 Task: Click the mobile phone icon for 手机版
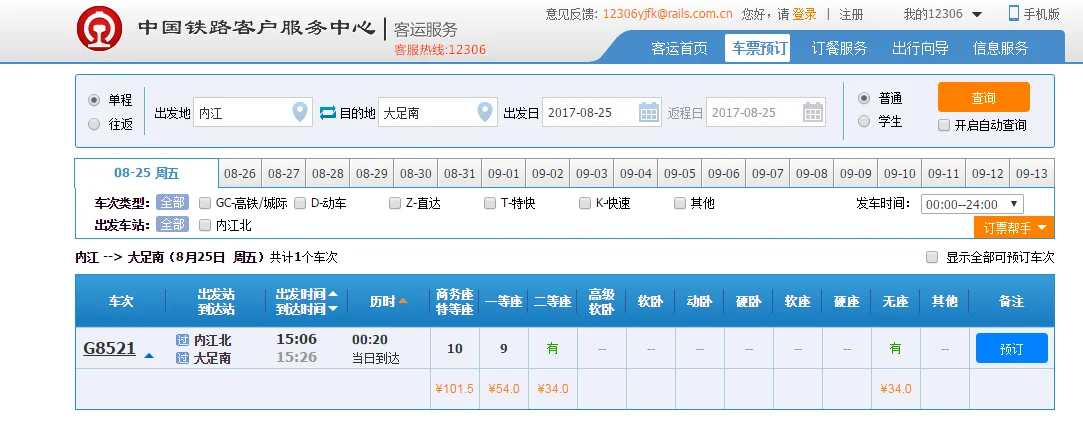coord(1014,14)
